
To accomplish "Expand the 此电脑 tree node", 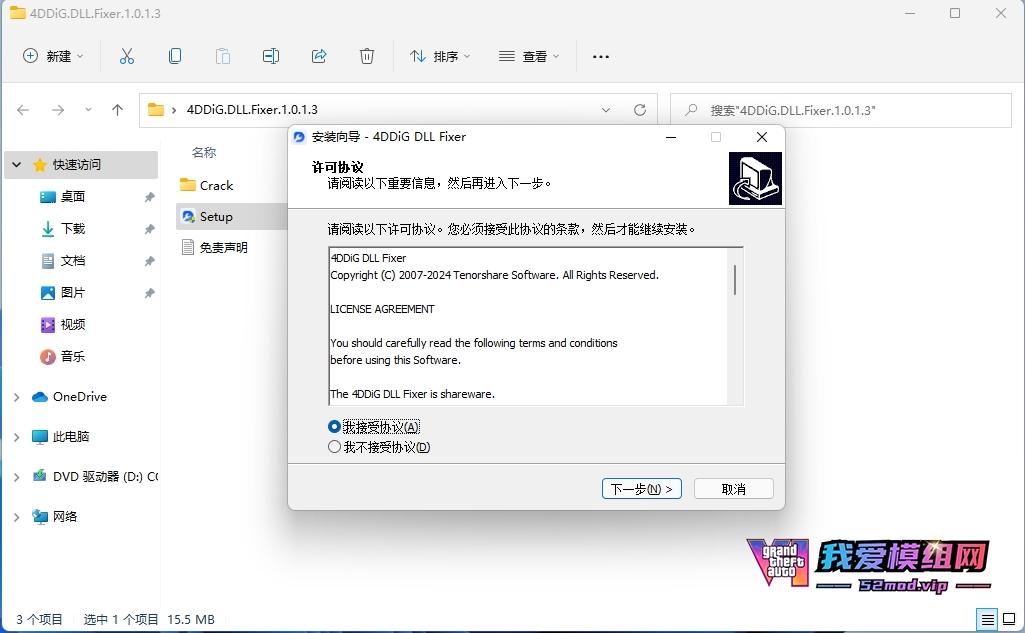I will (17, 437).
